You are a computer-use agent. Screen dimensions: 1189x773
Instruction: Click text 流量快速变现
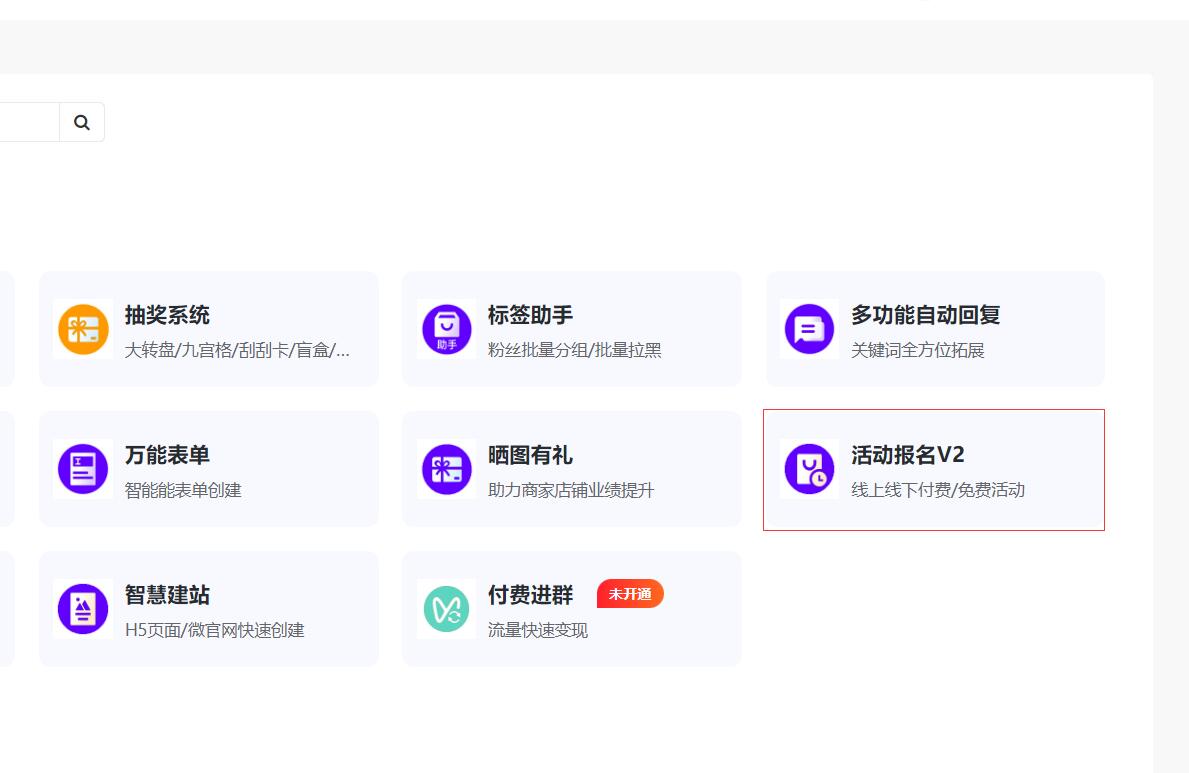tap(538, 630)
